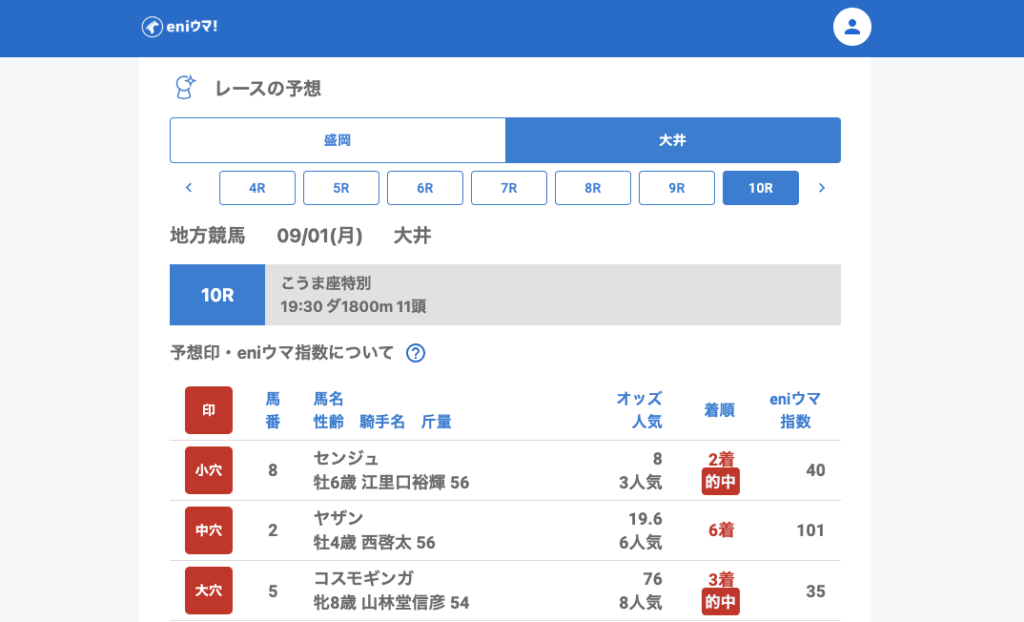The width and height of the screenshot is (1024, 622).
Task: Switch to the 盛岡 racecourse tab
Action: 337,140
